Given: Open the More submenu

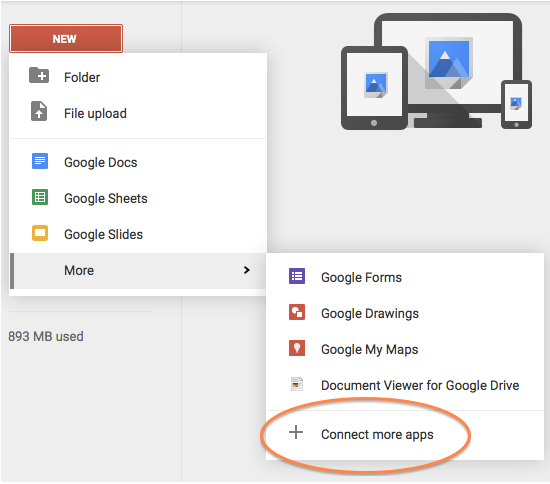Looking at the screenshot, I should click(138, 270).
